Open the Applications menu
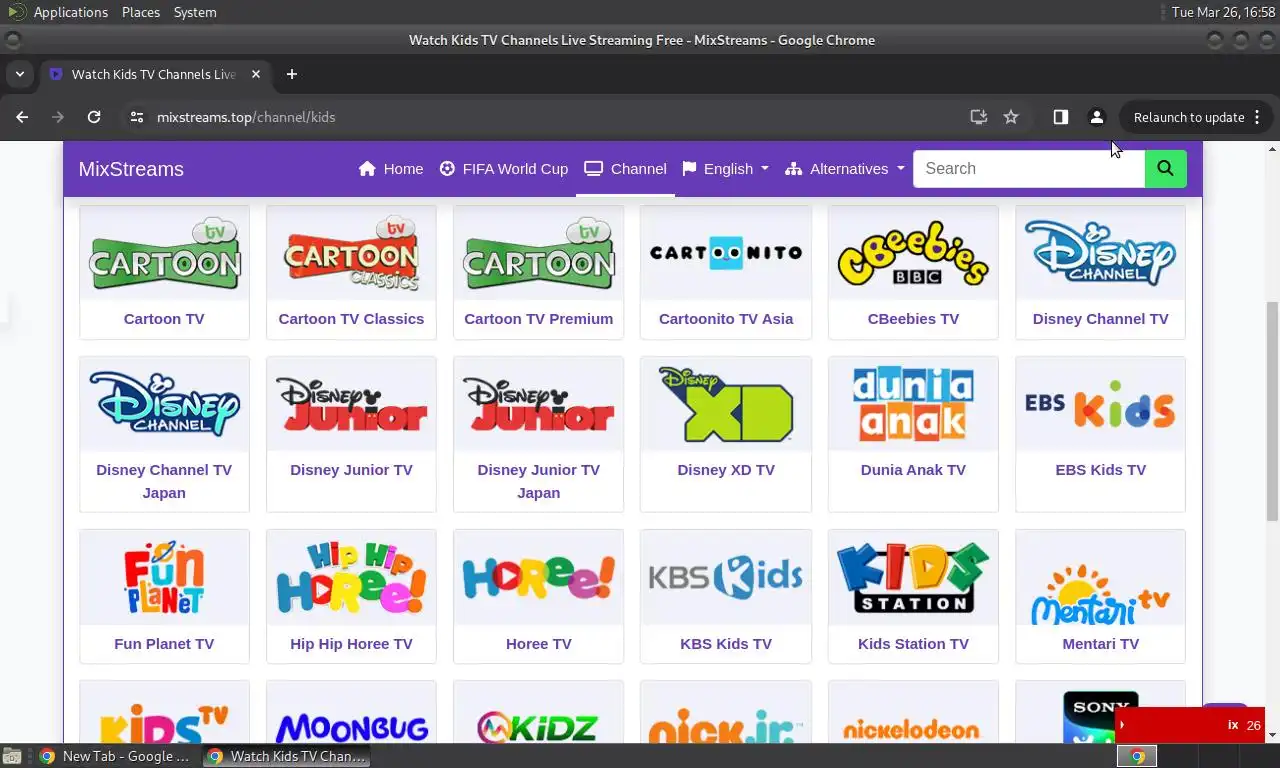This screenshot has height=768, width=1280. 70,12
